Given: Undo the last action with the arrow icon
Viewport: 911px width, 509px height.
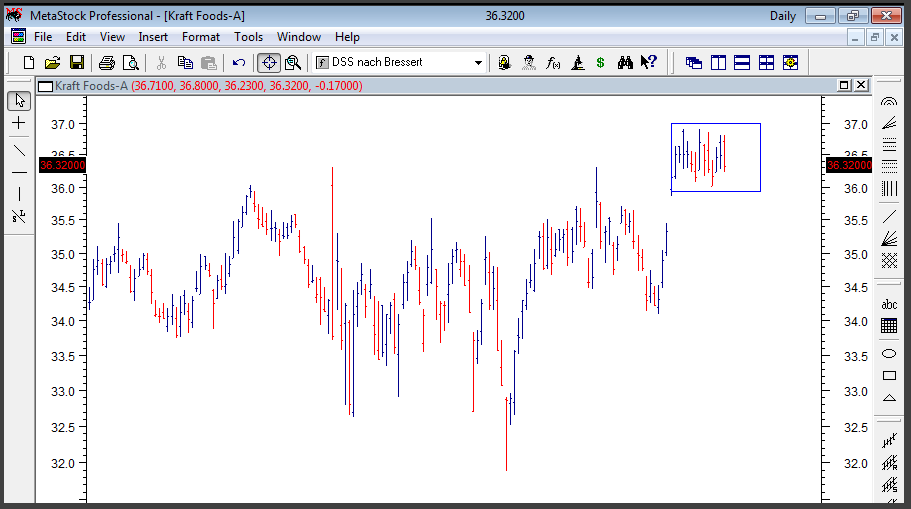Looking at the screenshot, I should 239,63.
